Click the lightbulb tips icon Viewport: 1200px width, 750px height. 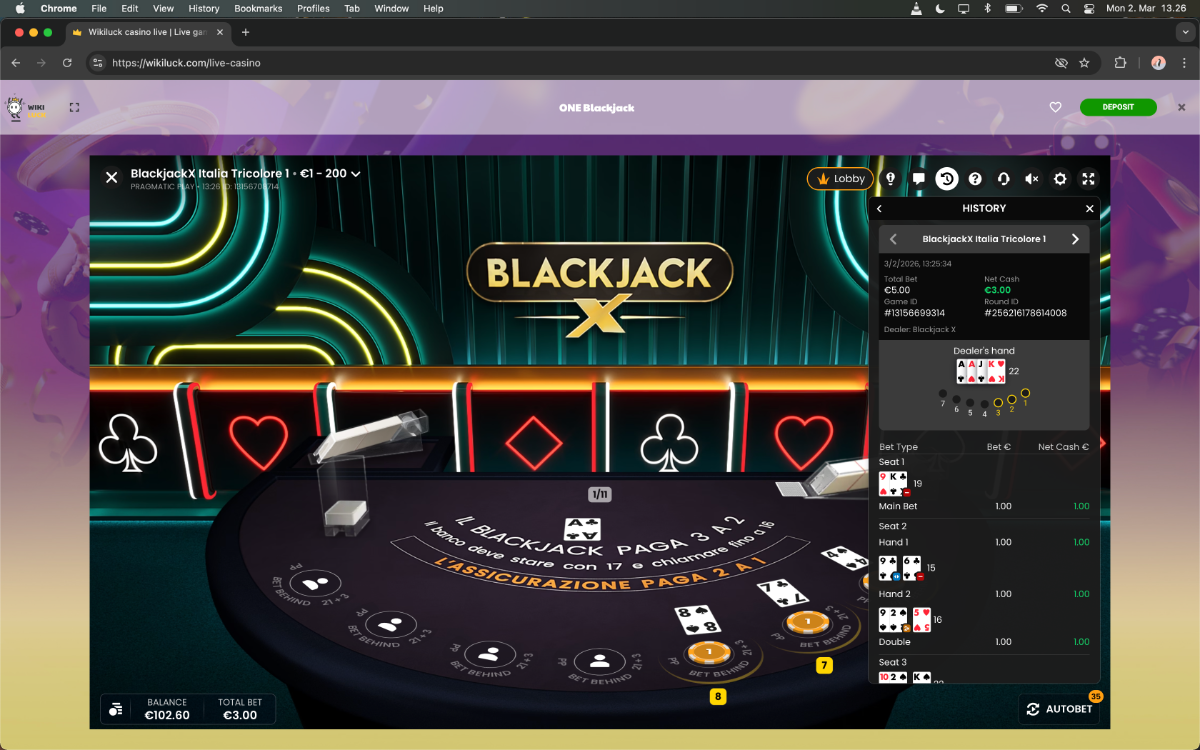(890, 179)
